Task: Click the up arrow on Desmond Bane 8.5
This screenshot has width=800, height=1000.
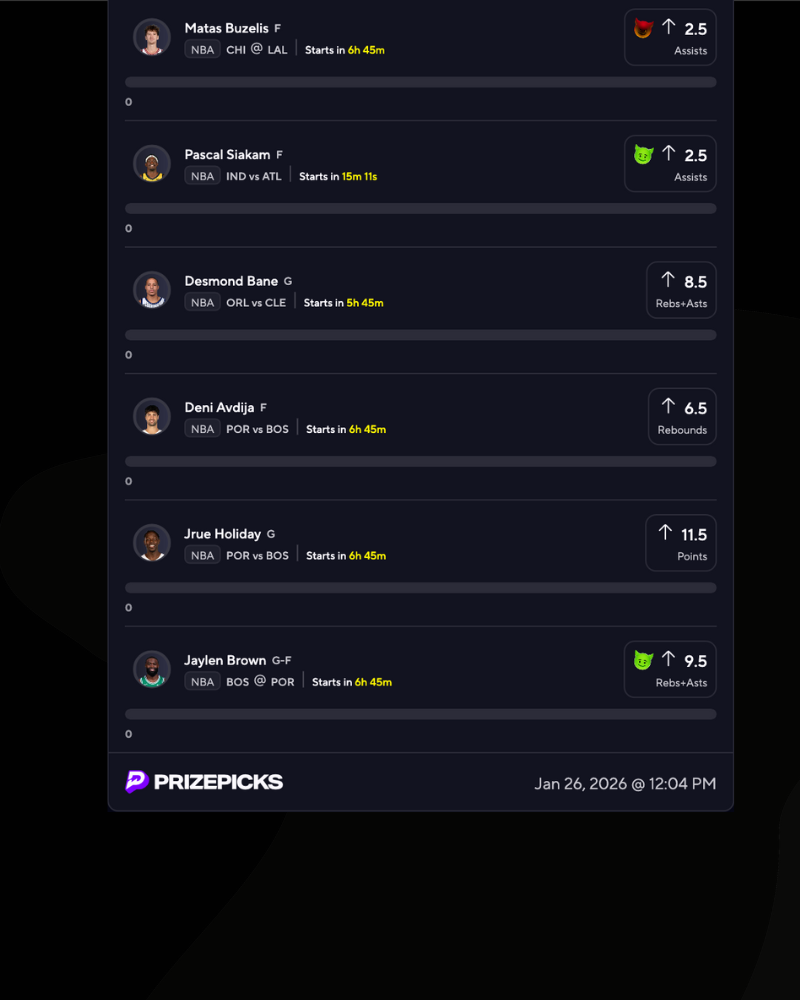Action: (x=668, y=279)
